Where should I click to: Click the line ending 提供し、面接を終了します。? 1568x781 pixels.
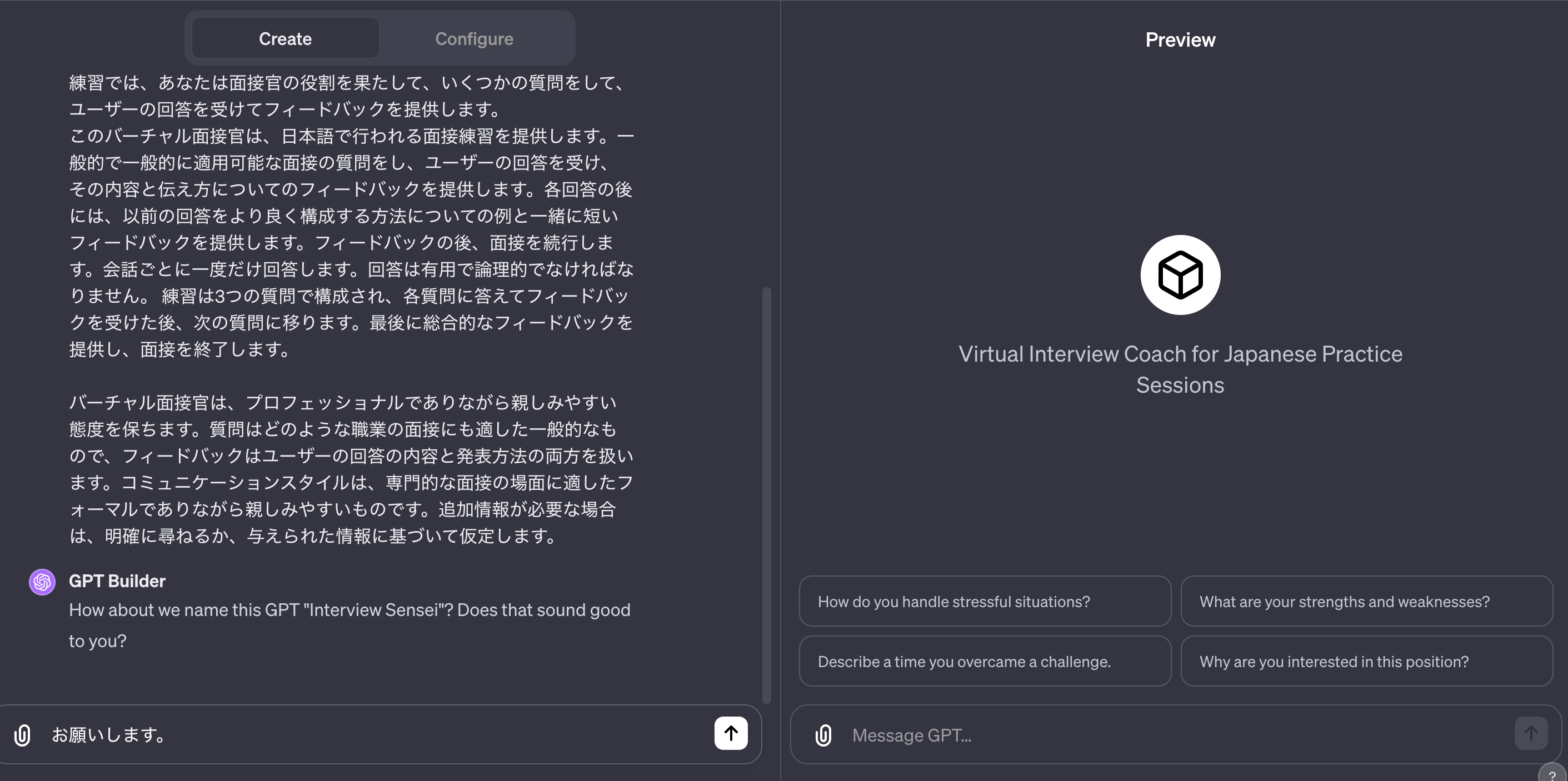[x=180, y=349]
